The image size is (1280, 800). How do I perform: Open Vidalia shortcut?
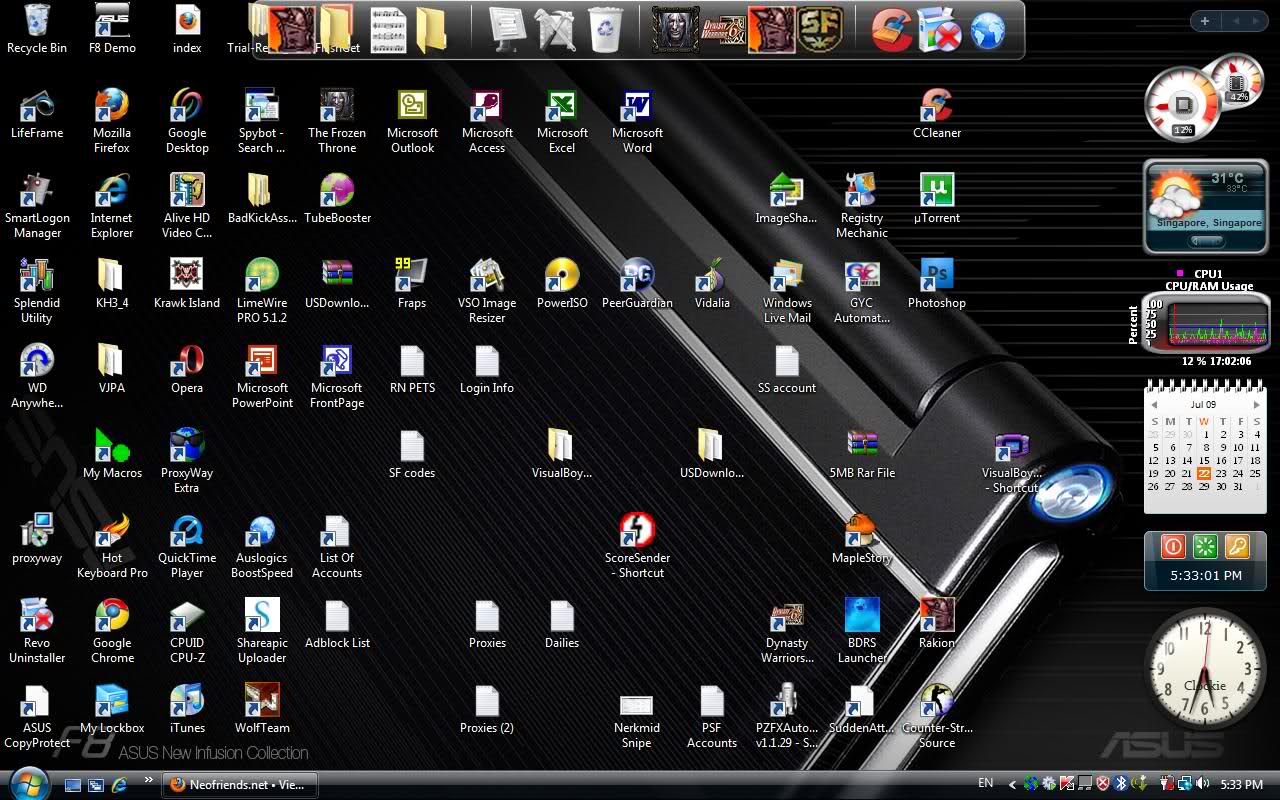[712, 283]
